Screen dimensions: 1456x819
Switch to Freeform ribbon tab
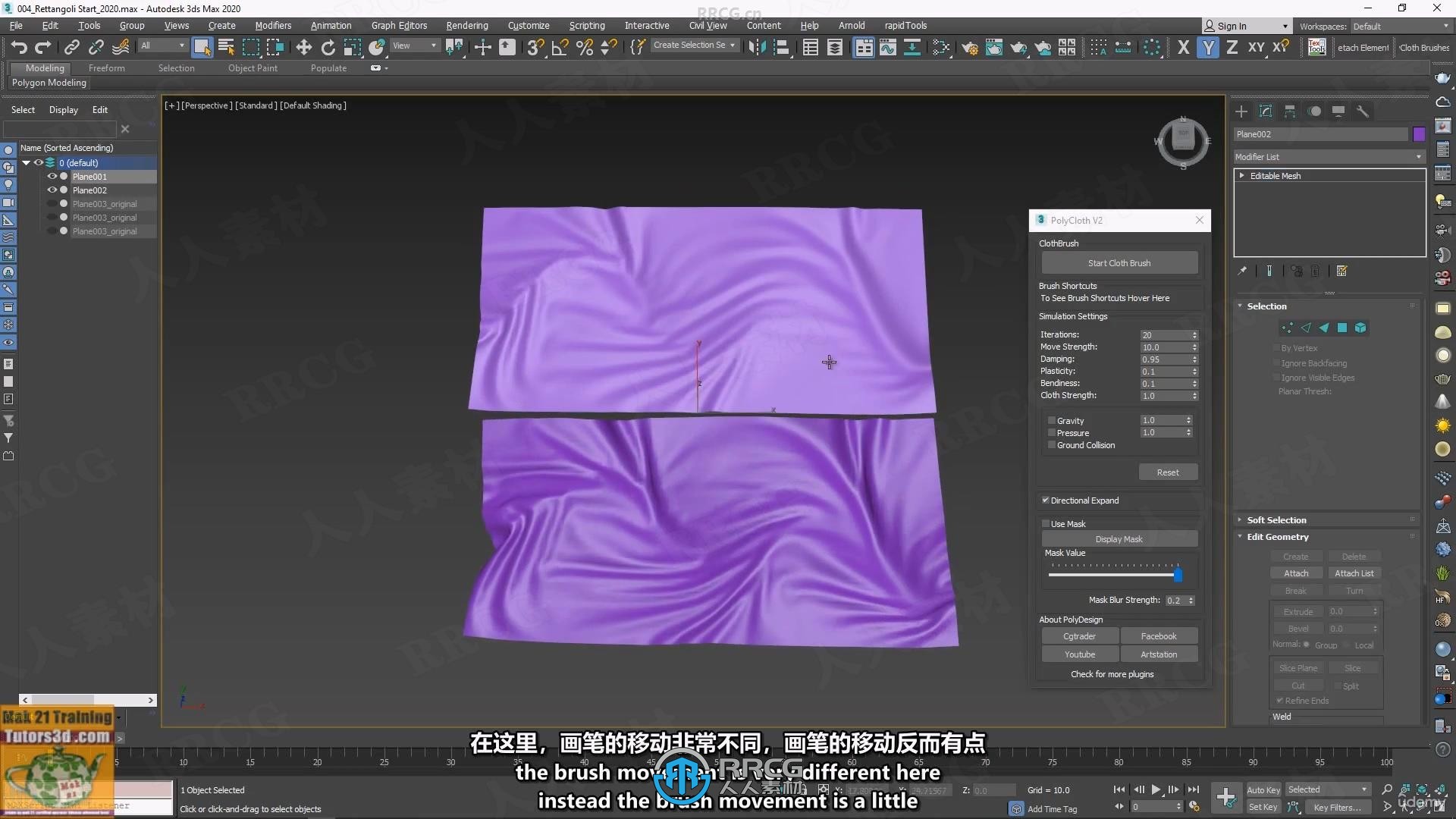tap(106, 68)
